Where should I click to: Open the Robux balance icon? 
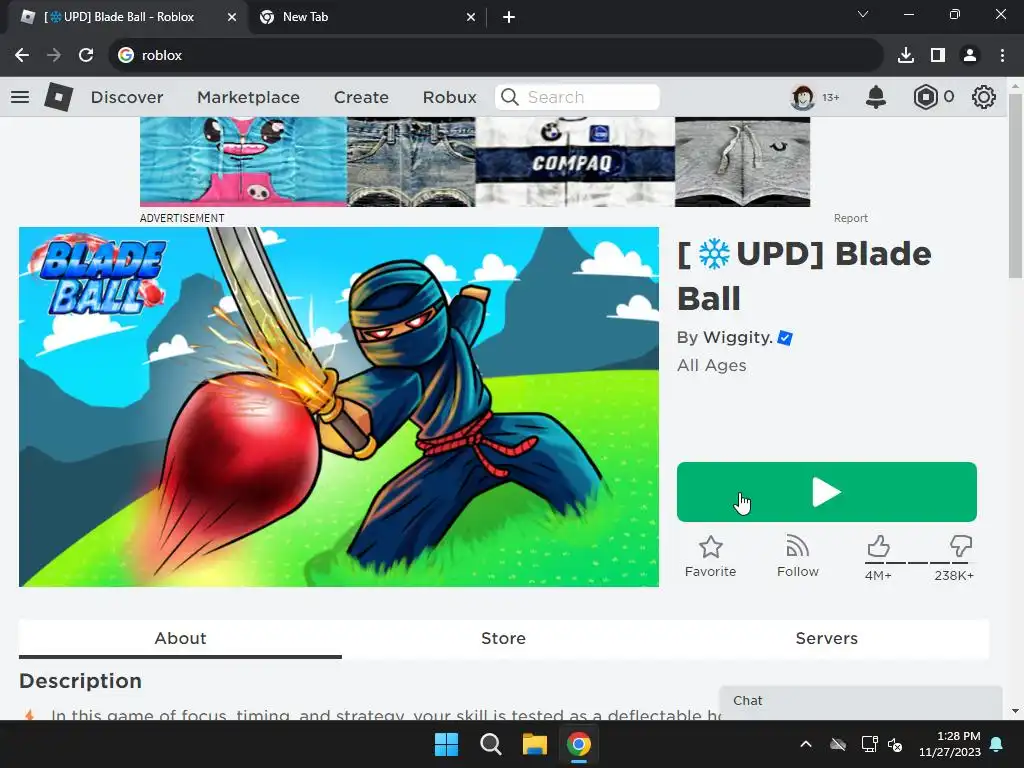click(x=925, y=97)
